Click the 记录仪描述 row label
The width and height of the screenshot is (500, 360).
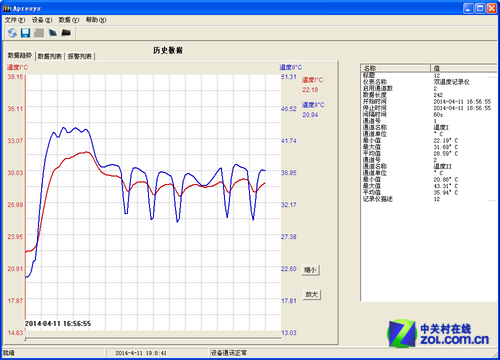tap(378, 199)
